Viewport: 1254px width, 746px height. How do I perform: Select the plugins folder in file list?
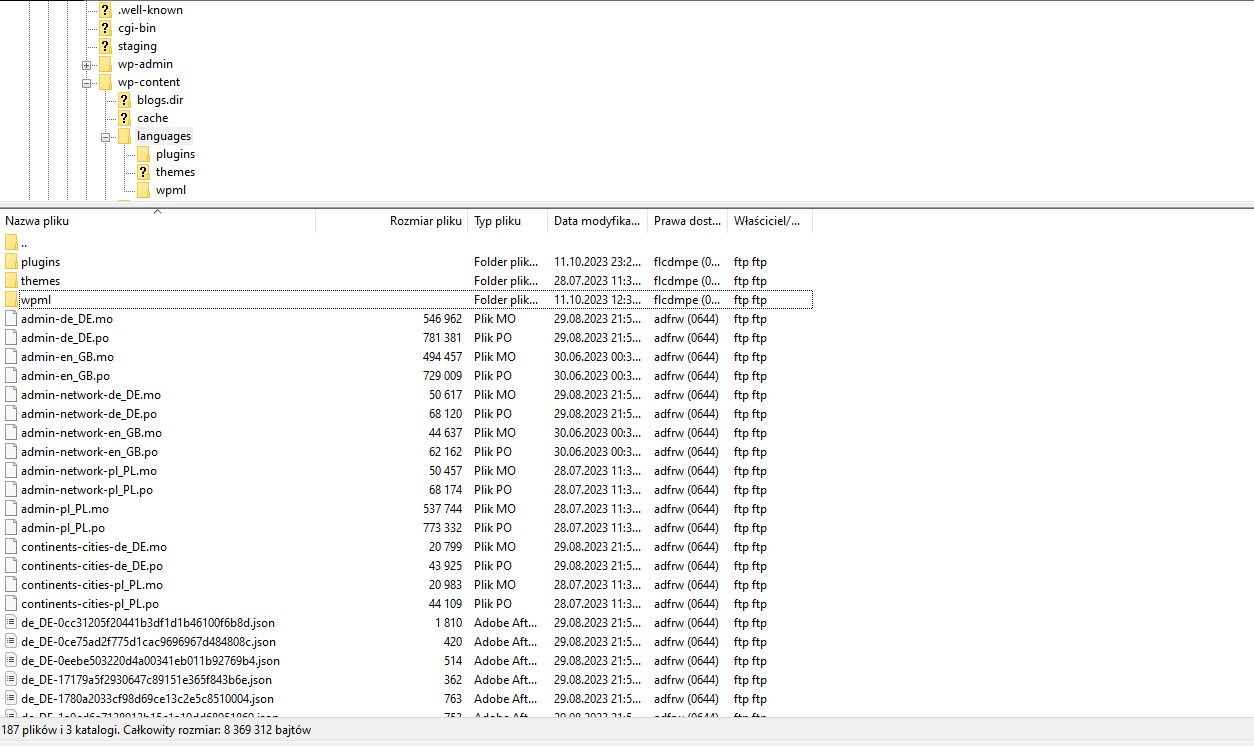pos(40,262)
